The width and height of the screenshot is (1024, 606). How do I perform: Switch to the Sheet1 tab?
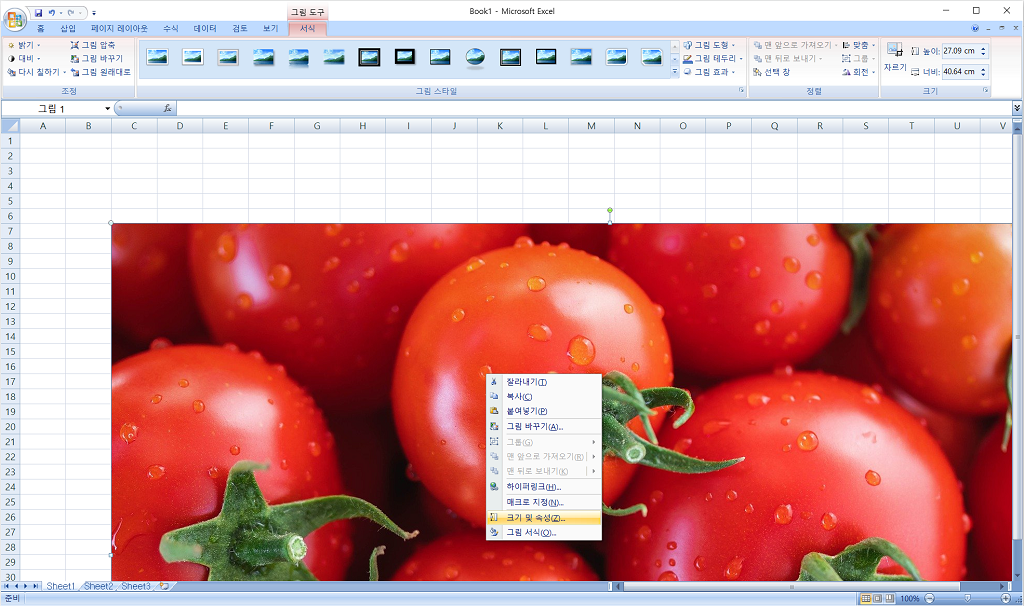point(61,586)
